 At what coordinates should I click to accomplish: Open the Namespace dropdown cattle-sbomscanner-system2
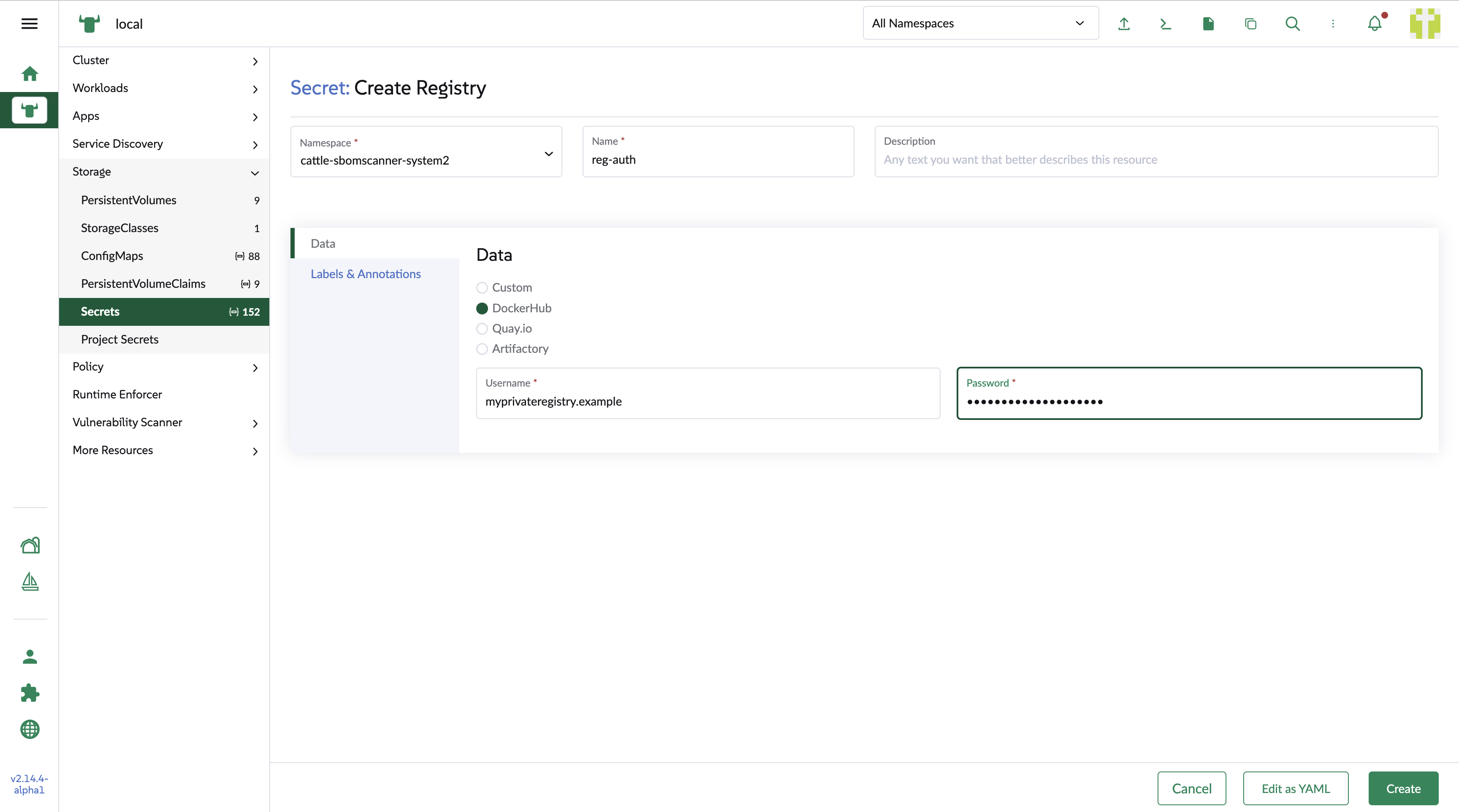pyautogui.click(x=426, y=152)
